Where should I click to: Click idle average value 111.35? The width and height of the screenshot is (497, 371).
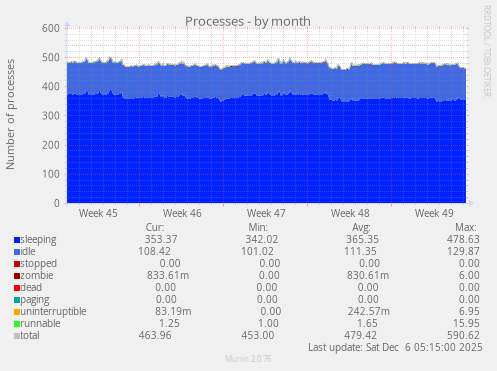tap(360, 251)
